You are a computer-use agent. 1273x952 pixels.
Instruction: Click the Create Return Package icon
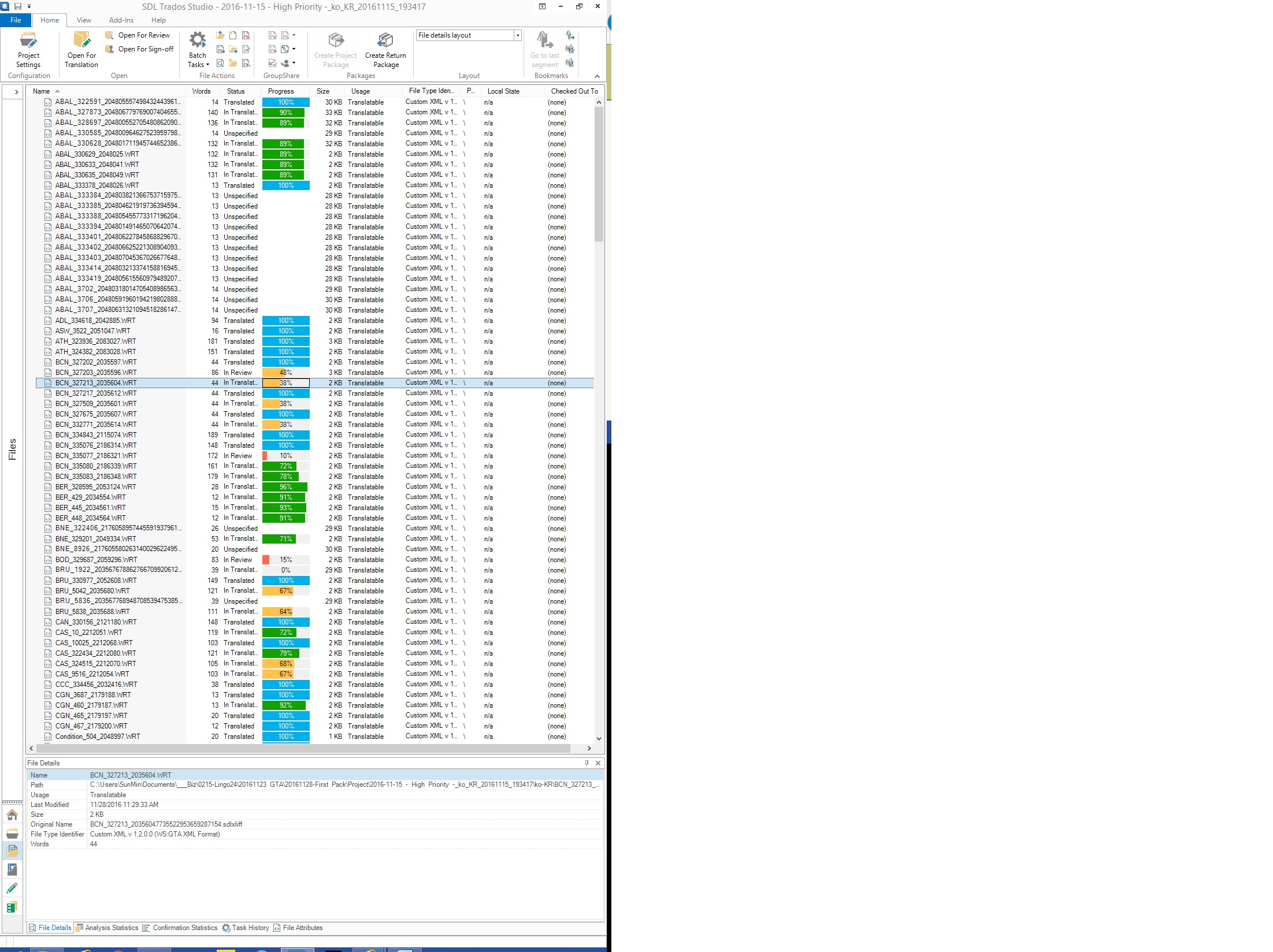[385, 40]
